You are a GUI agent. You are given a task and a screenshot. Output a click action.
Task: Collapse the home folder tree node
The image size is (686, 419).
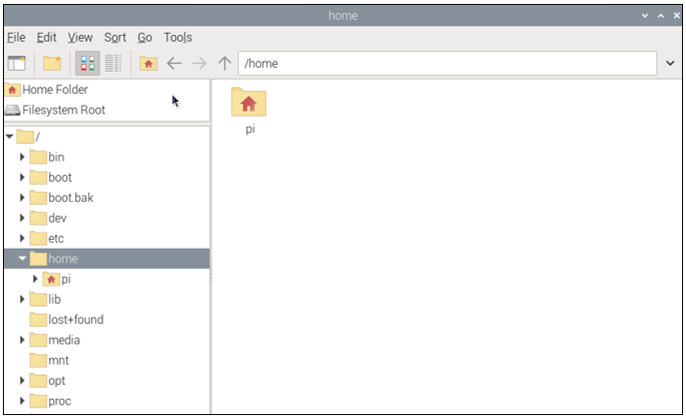coord(22,258)
